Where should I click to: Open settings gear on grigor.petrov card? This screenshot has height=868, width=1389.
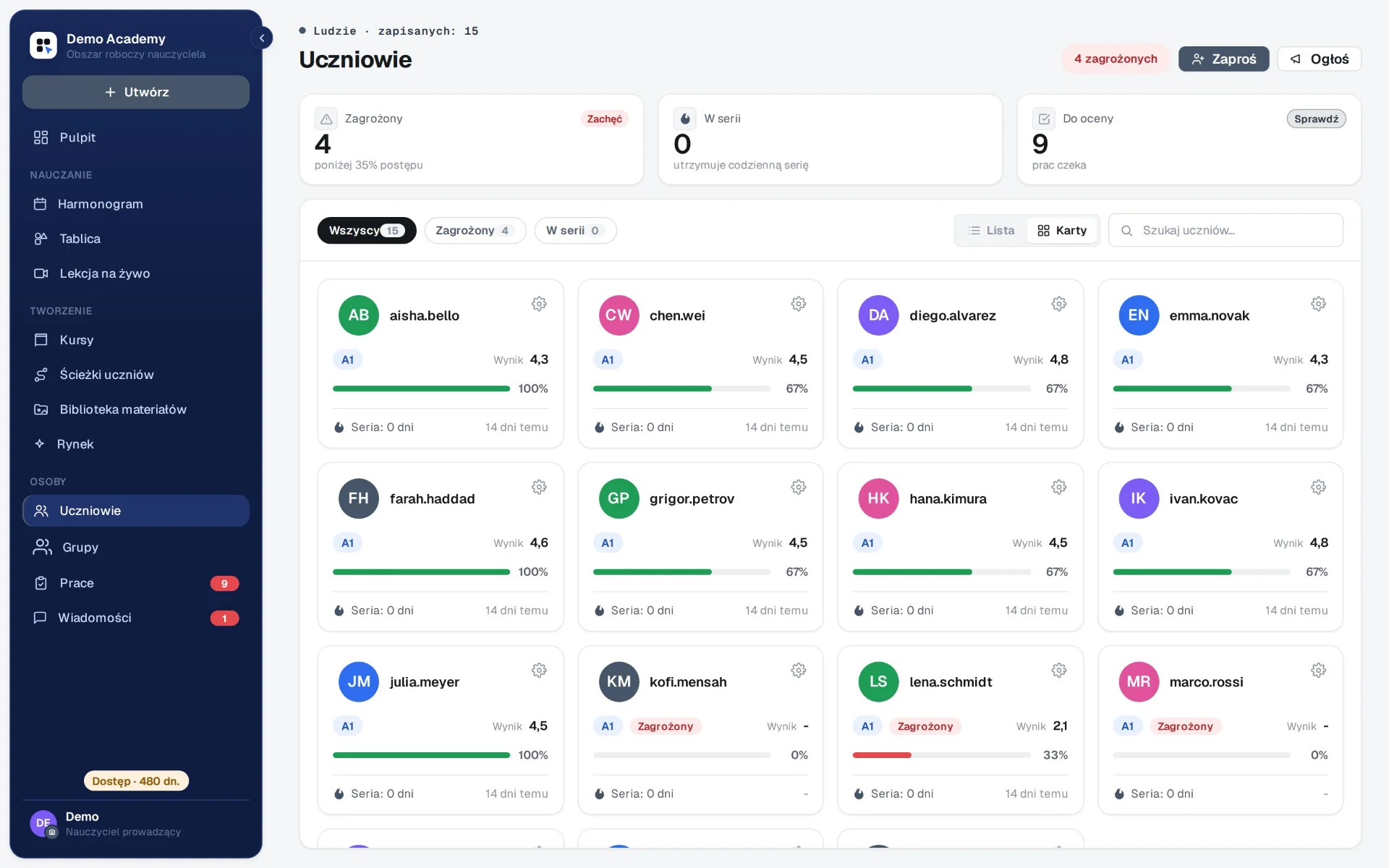pos(799,487)
